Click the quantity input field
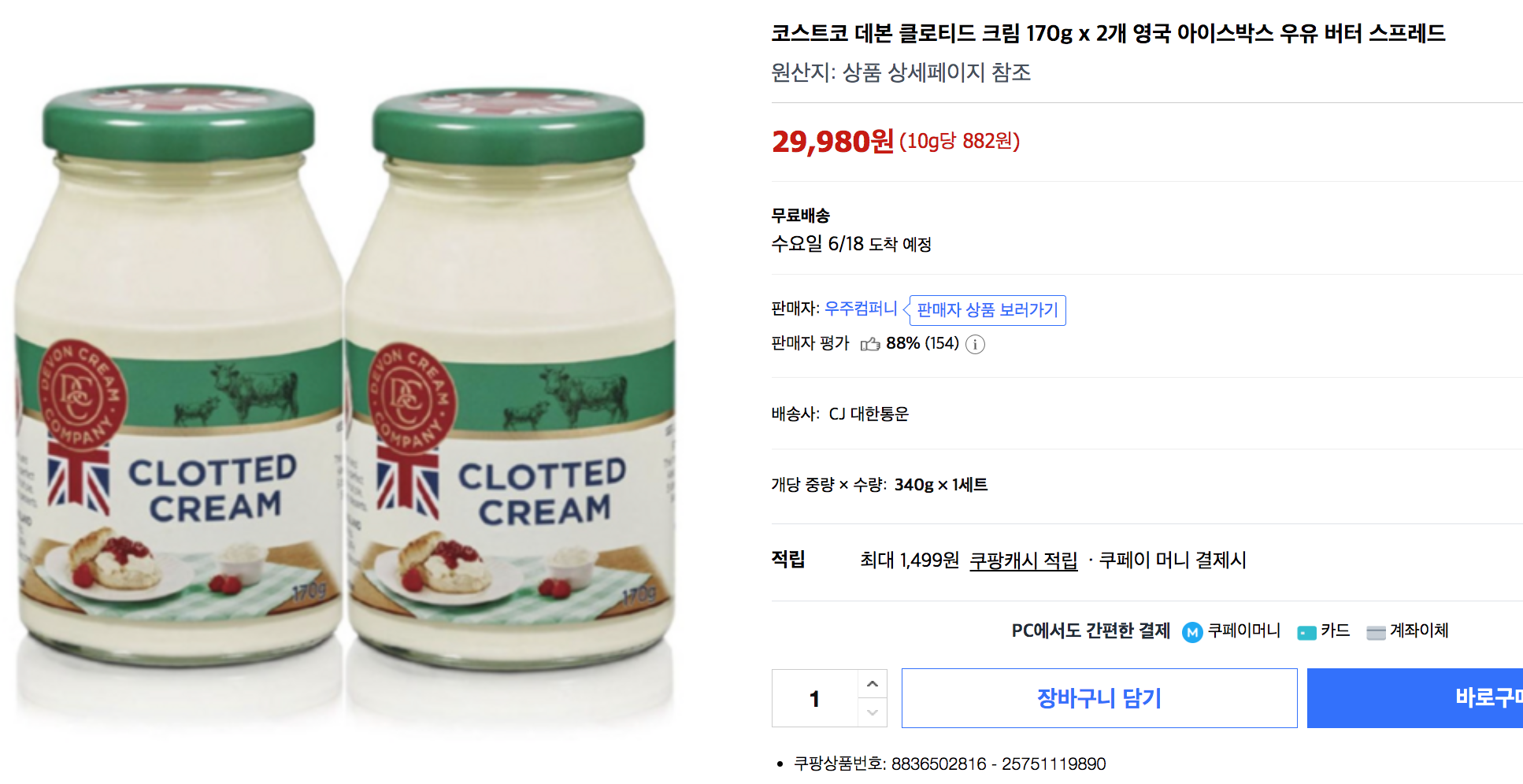1523x784 pixels. (815, 698)
